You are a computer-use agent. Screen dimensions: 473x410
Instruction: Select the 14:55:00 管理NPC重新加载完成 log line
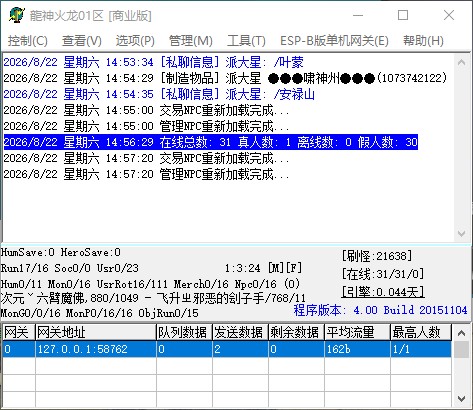146,126
